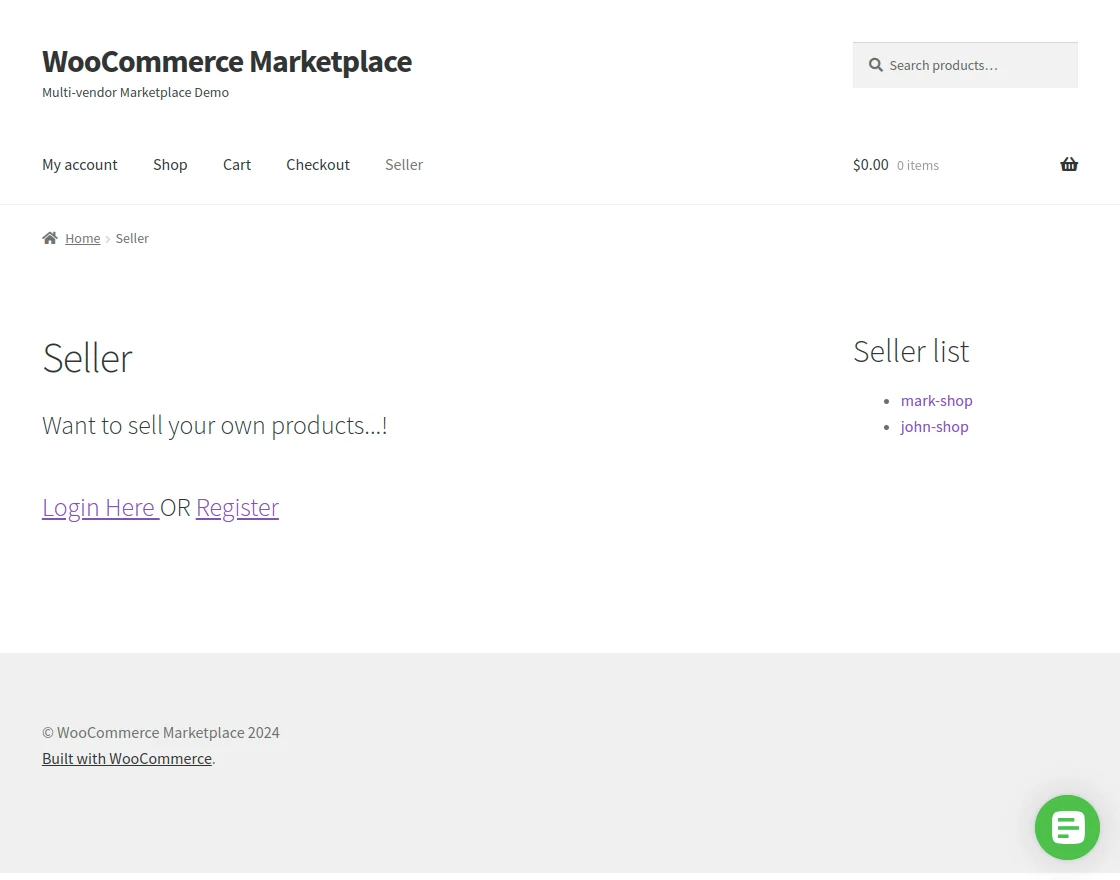Go to the Shop page
The height and width of the screenshot is (880, 1120).
[170, 165]
